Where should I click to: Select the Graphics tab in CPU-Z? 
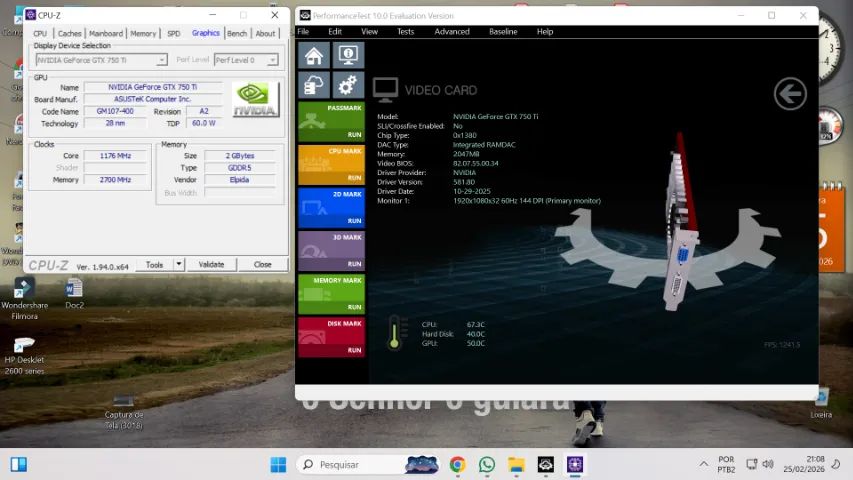click(206, 33)
